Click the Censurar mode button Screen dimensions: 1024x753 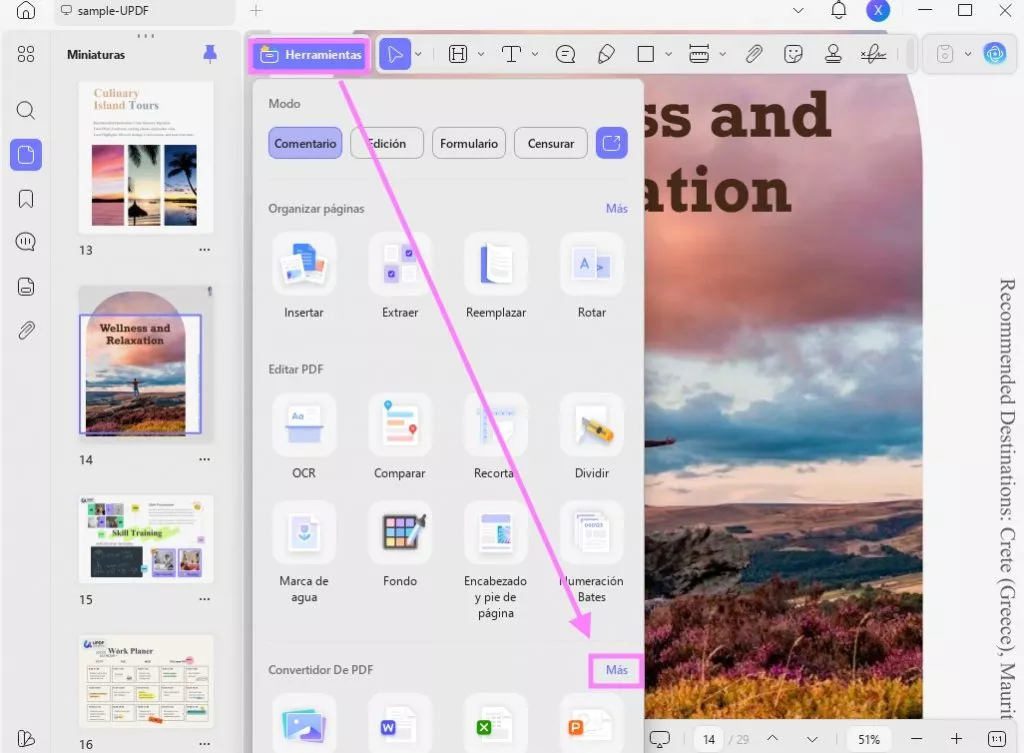[x=551, y=143]
